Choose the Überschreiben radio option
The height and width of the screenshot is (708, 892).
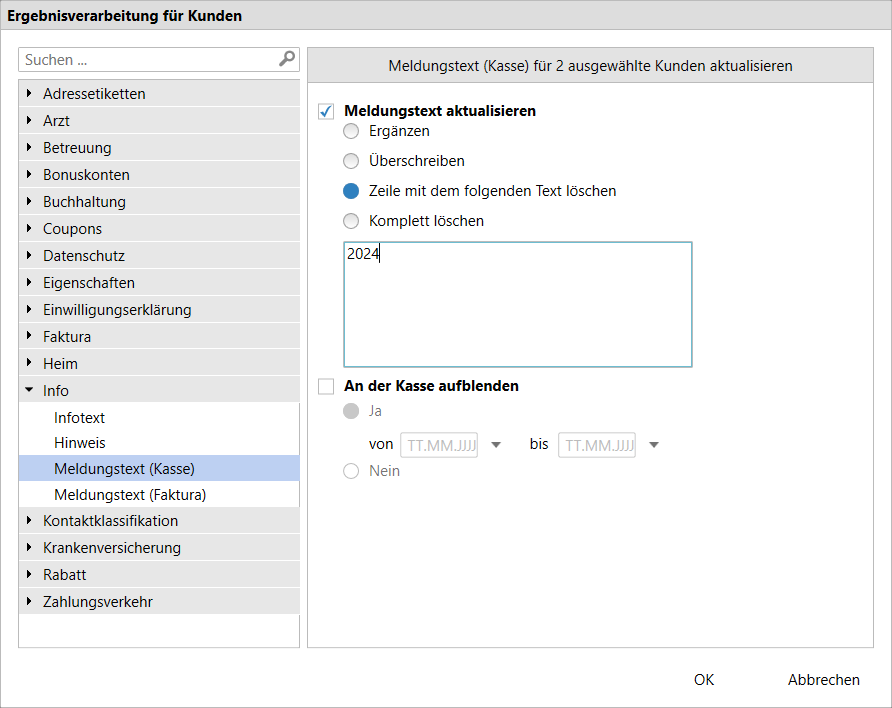pos(351,161)
